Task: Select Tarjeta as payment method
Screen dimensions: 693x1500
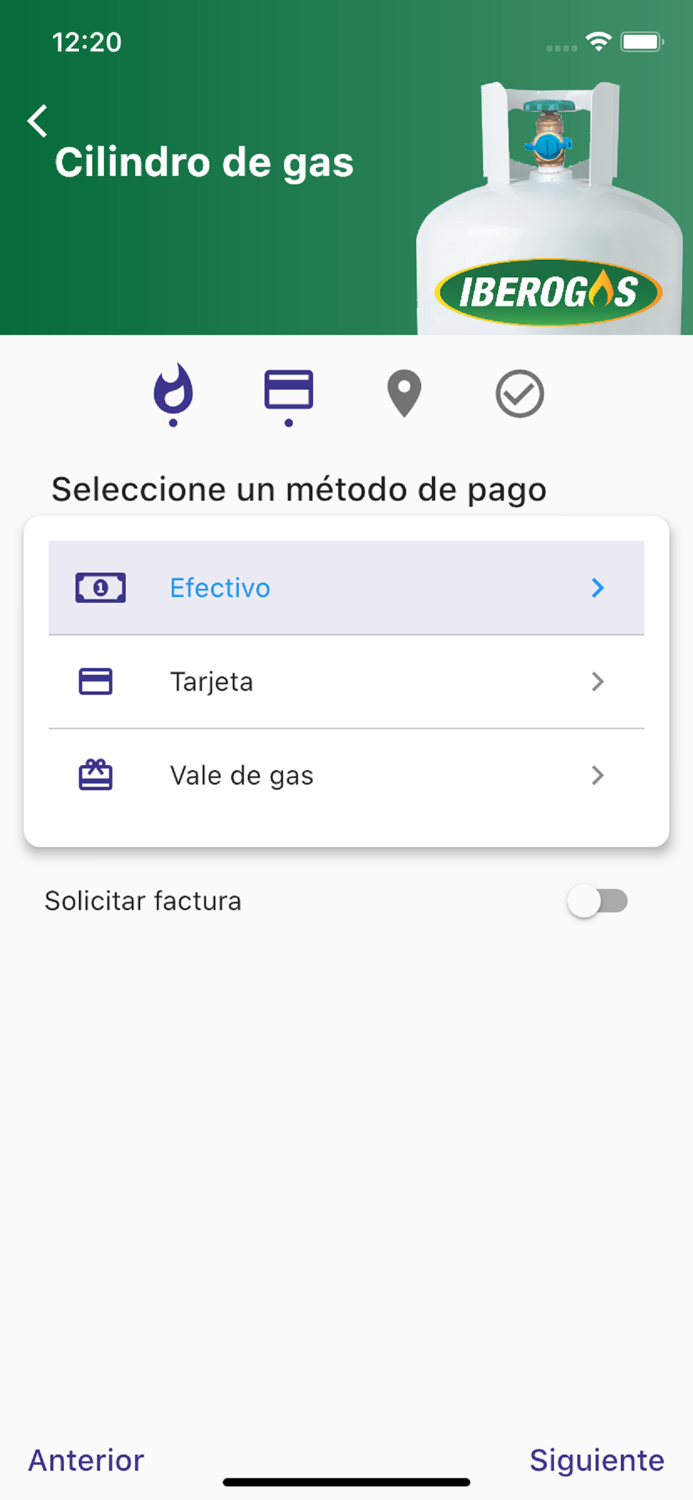Action: click(211, 681)
